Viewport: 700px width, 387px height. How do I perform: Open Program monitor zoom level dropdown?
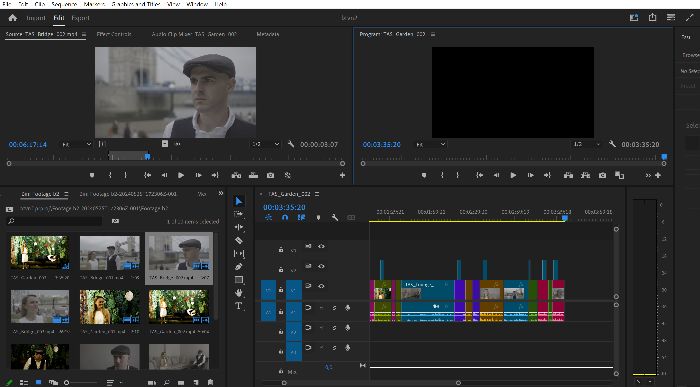point(431,144)
